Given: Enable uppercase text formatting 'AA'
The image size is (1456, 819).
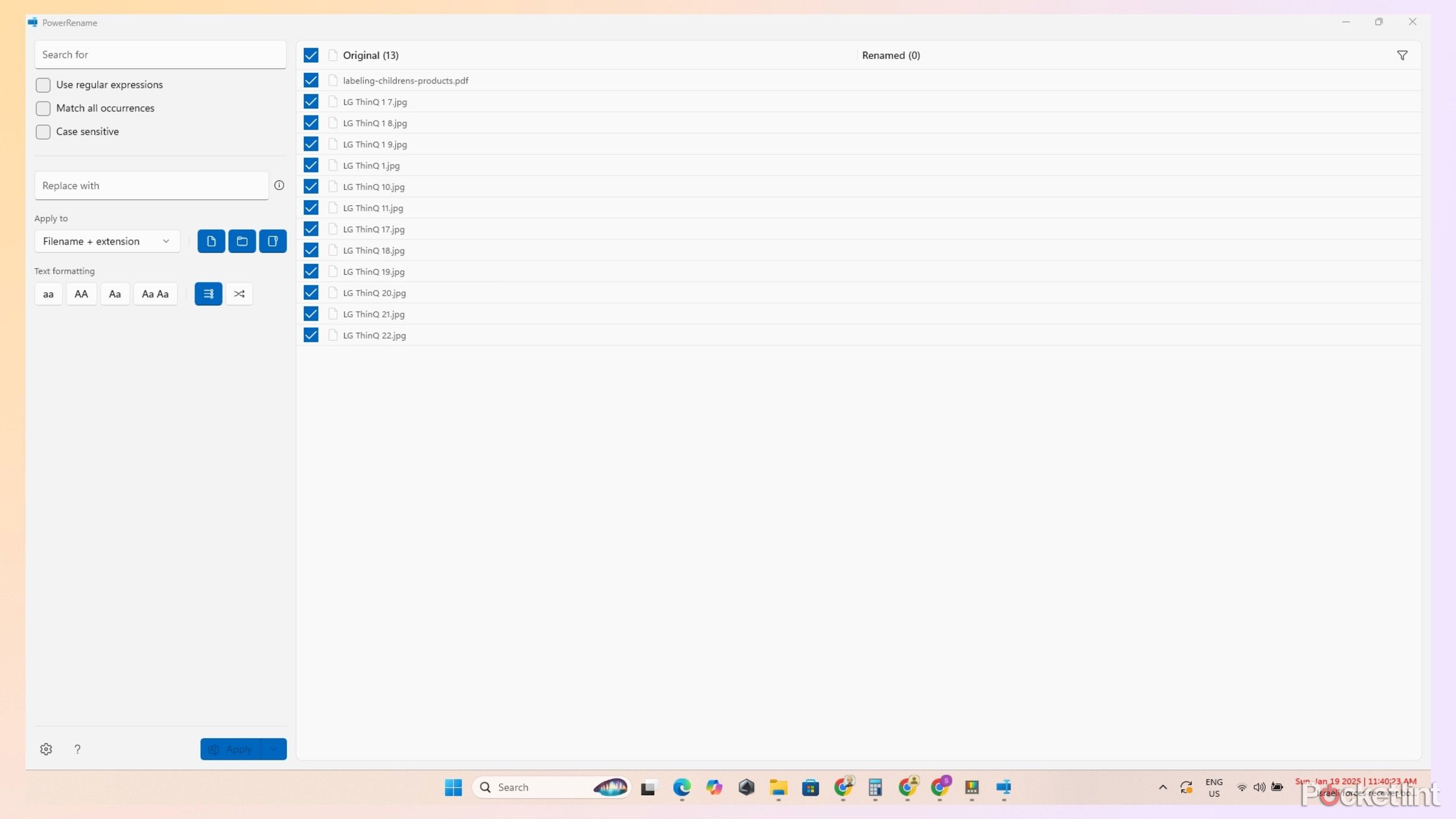Looking at the screenshot, I should 81,293.
